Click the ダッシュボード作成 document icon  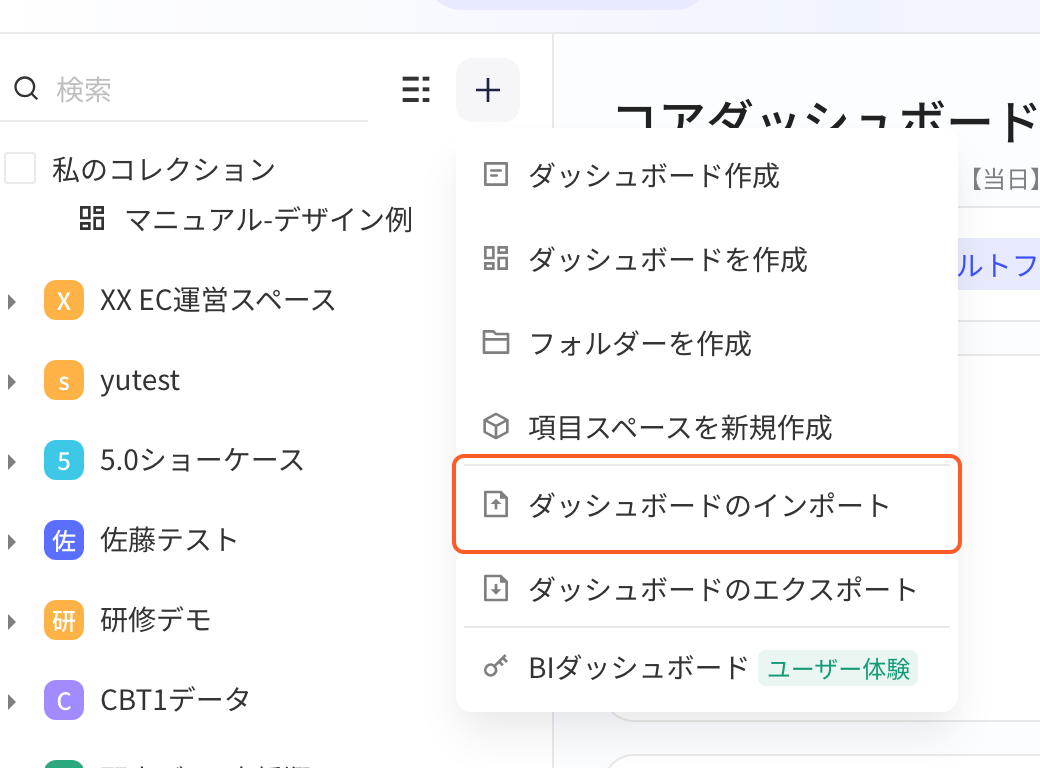point(495,174)
